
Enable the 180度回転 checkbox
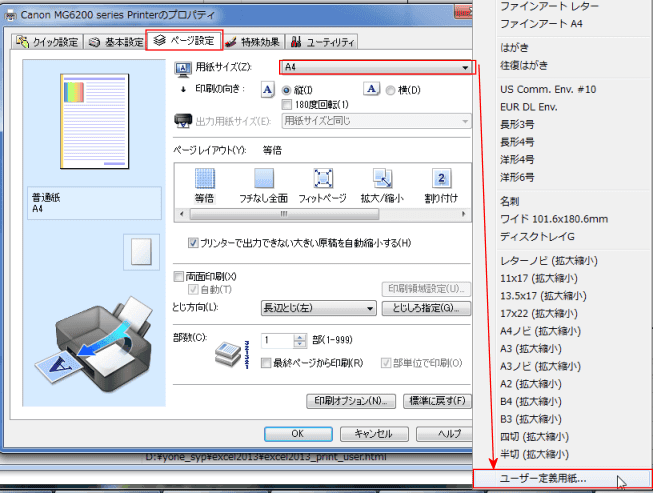287,104
